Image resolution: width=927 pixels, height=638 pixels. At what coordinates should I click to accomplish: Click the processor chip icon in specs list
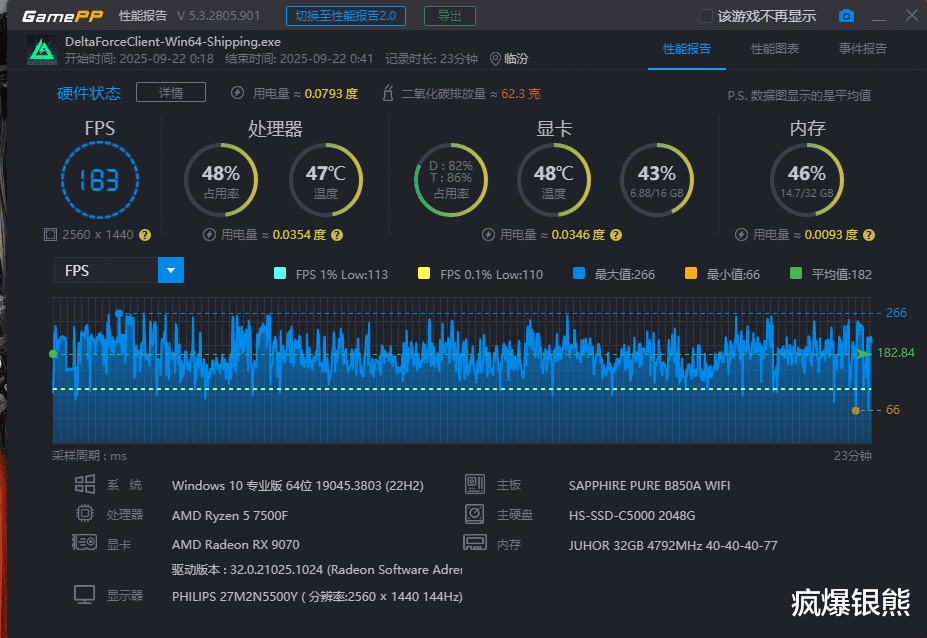(85, 513)
